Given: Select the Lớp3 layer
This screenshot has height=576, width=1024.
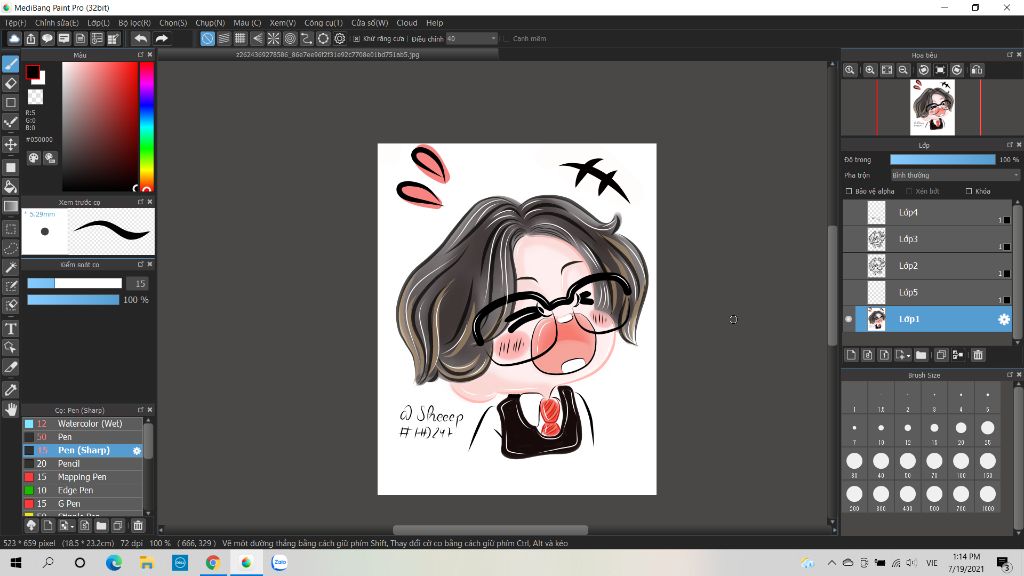Looking at the screenshot, I should (x=927, y=239).
